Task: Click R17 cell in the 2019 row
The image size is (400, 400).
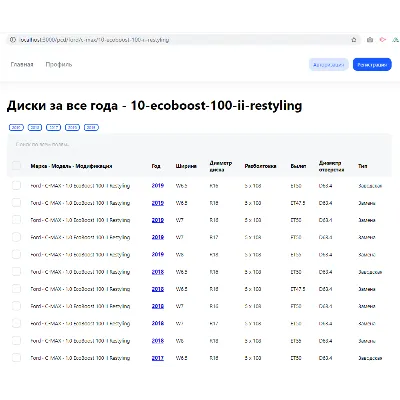Action: pyautogui.click(x=214, y=237)
